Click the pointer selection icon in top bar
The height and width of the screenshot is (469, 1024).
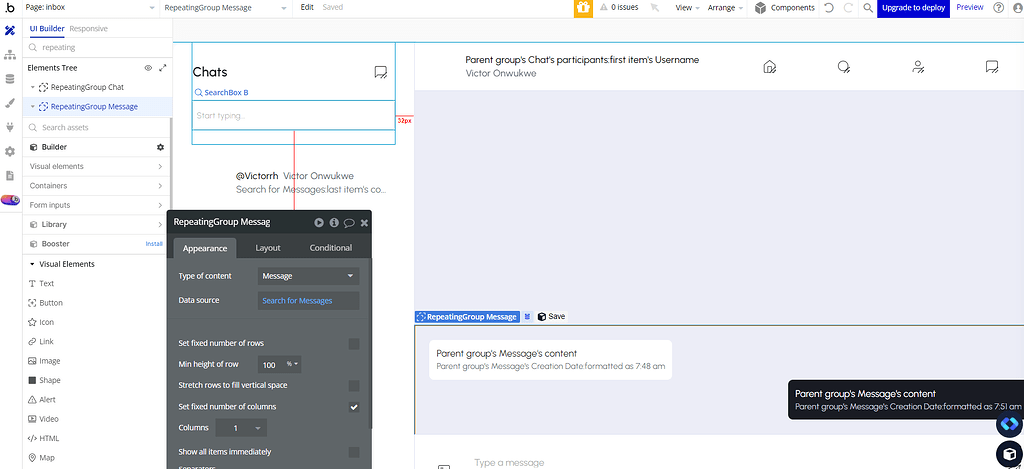click(655, 8)
